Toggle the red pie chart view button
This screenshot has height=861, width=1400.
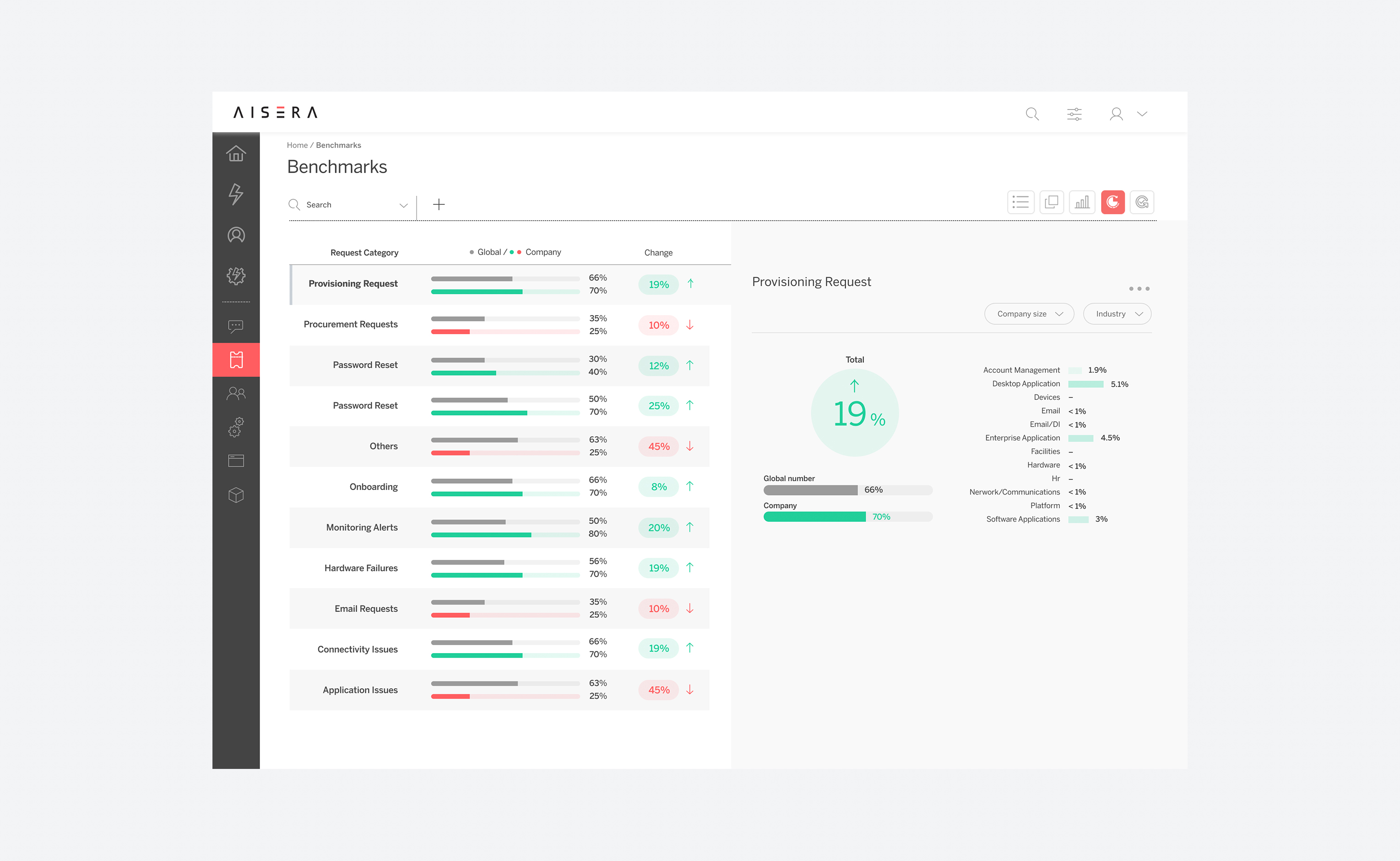pos(1112,202)
